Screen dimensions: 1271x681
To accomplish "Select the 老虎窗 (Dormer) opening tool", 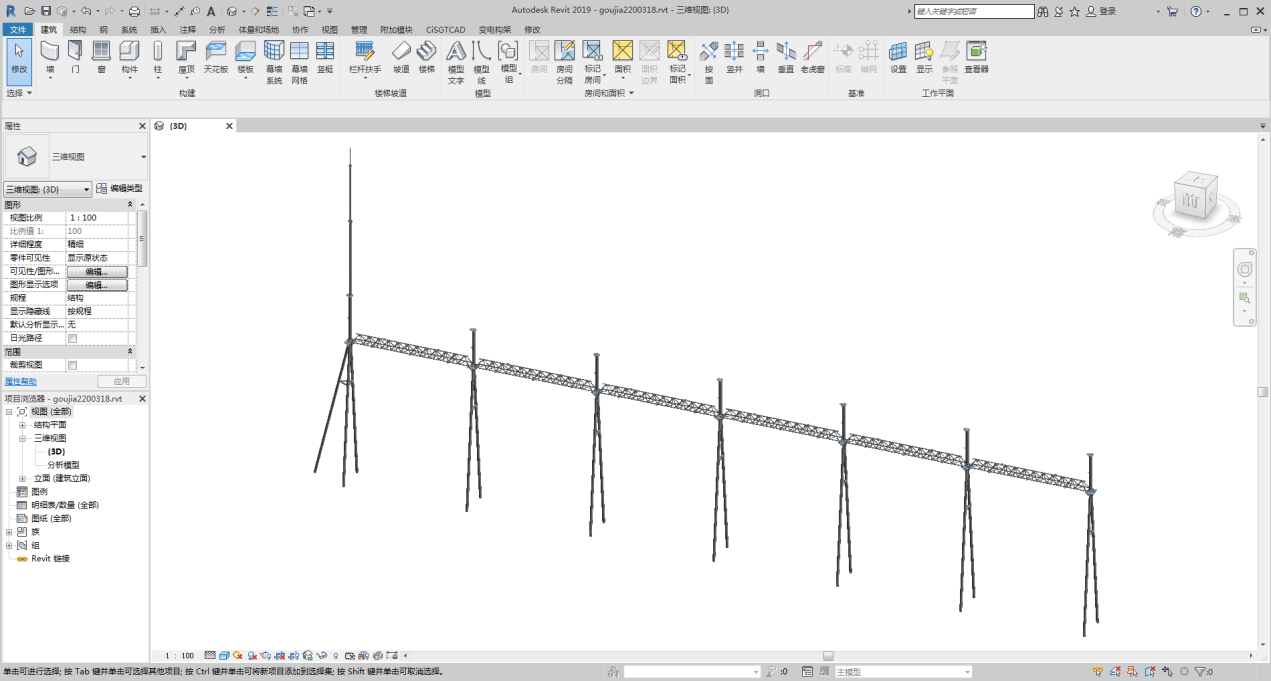I will 812,56.
